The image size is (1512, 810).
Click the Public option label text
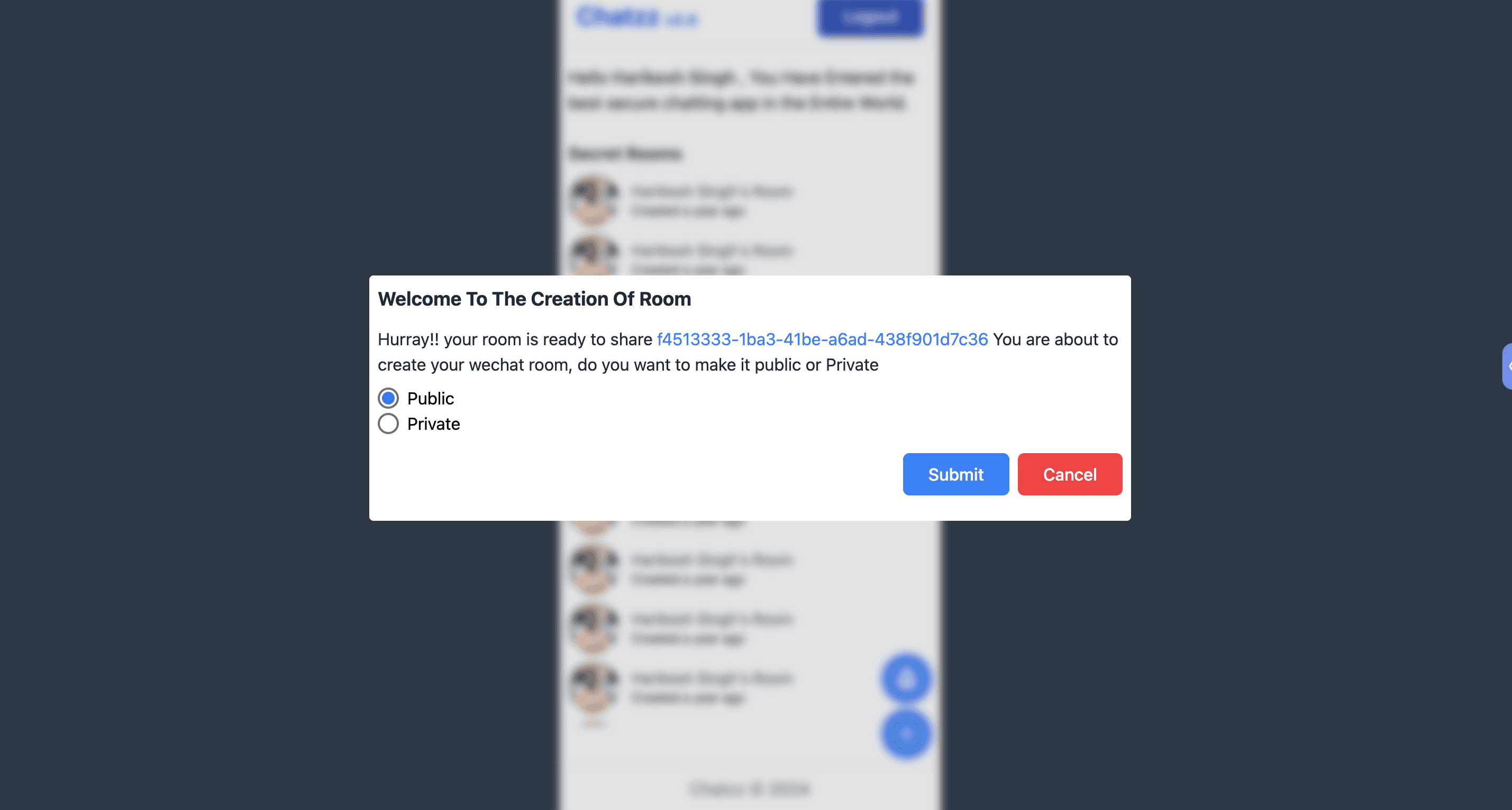[430, 398]
